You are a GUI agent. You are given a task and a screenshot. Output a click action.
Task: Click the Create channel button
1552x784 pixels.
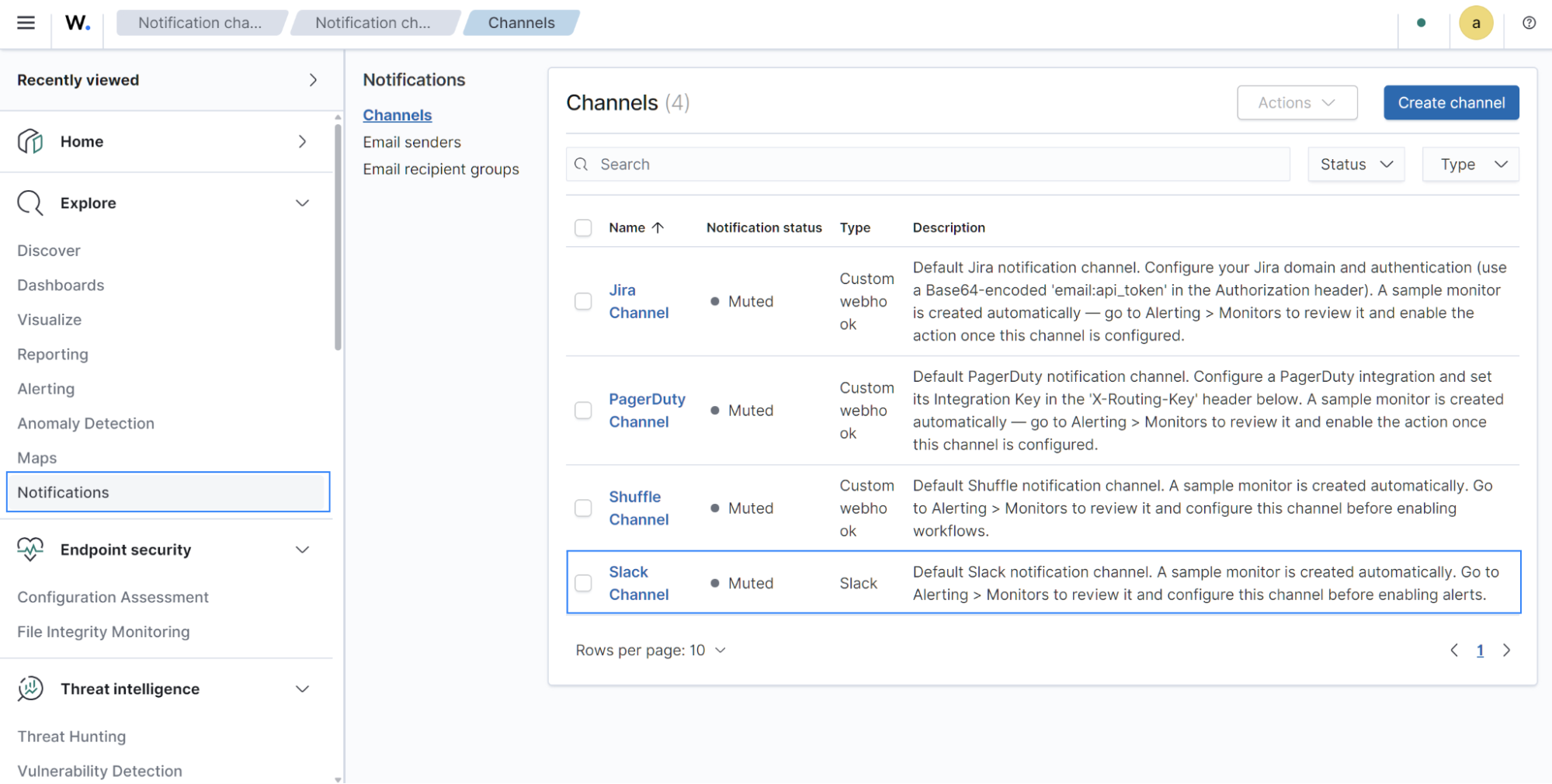click(1451, 102)
